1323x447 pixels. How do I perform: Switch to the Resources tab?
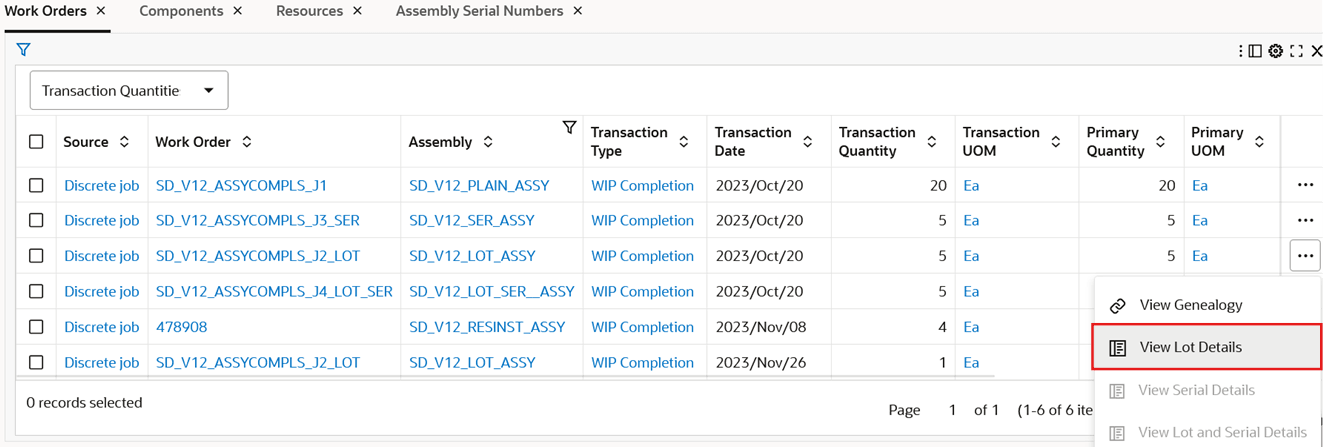(309, 11)
